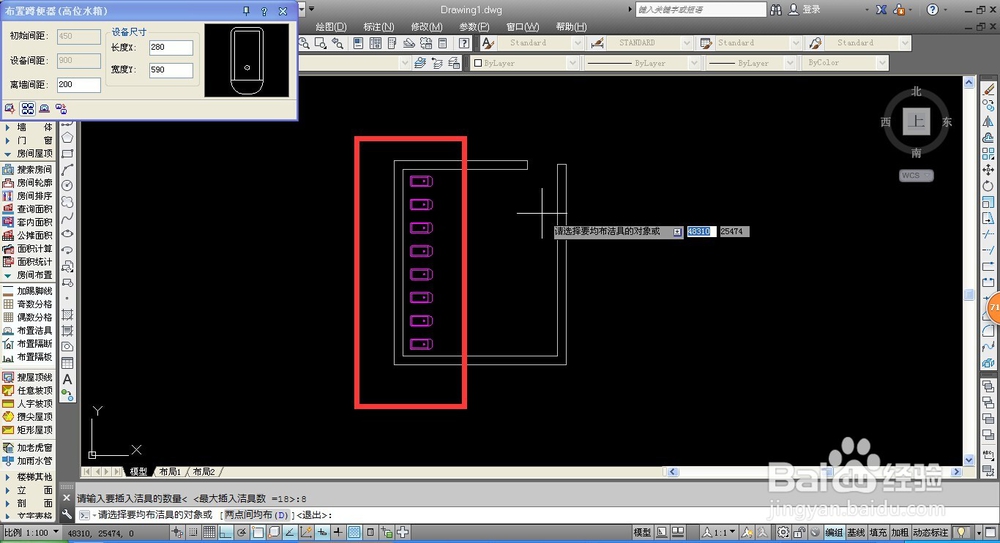1000x543 pixels.
Task: Select the multiline text A tool
Action: (x=67, y=380)
